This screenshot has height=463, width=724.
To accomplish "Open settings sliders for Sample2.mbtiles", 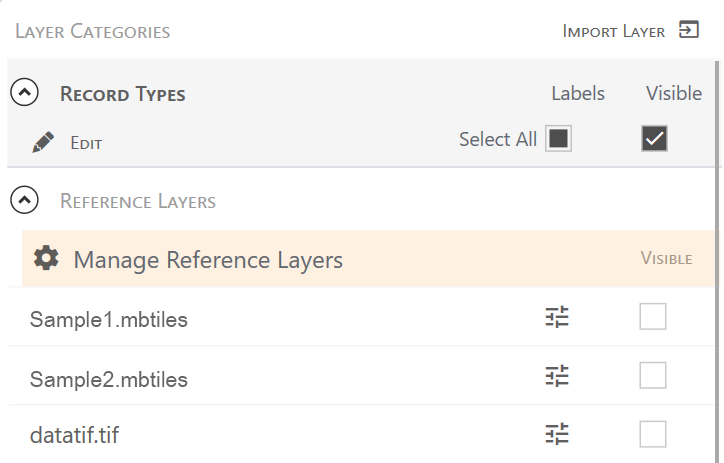I will point(557,376).
